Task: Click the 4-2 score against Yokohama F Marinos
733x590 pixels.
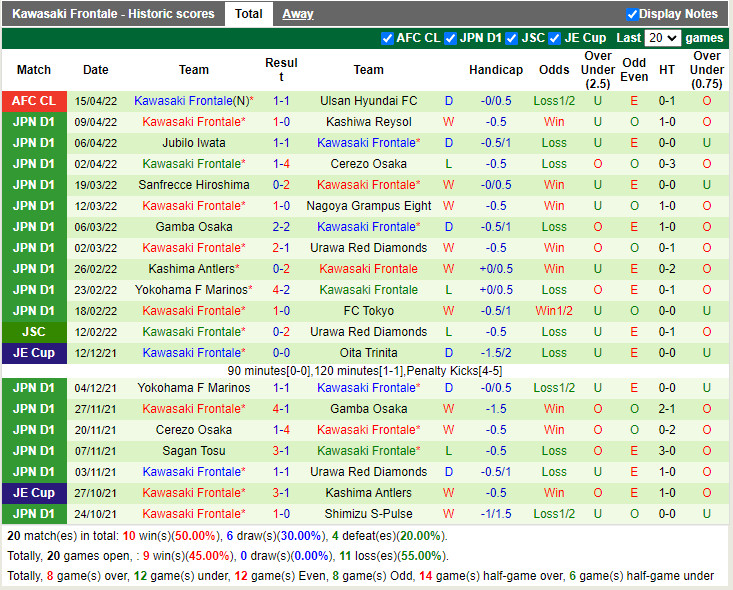Action: click(x=281, y=290)
